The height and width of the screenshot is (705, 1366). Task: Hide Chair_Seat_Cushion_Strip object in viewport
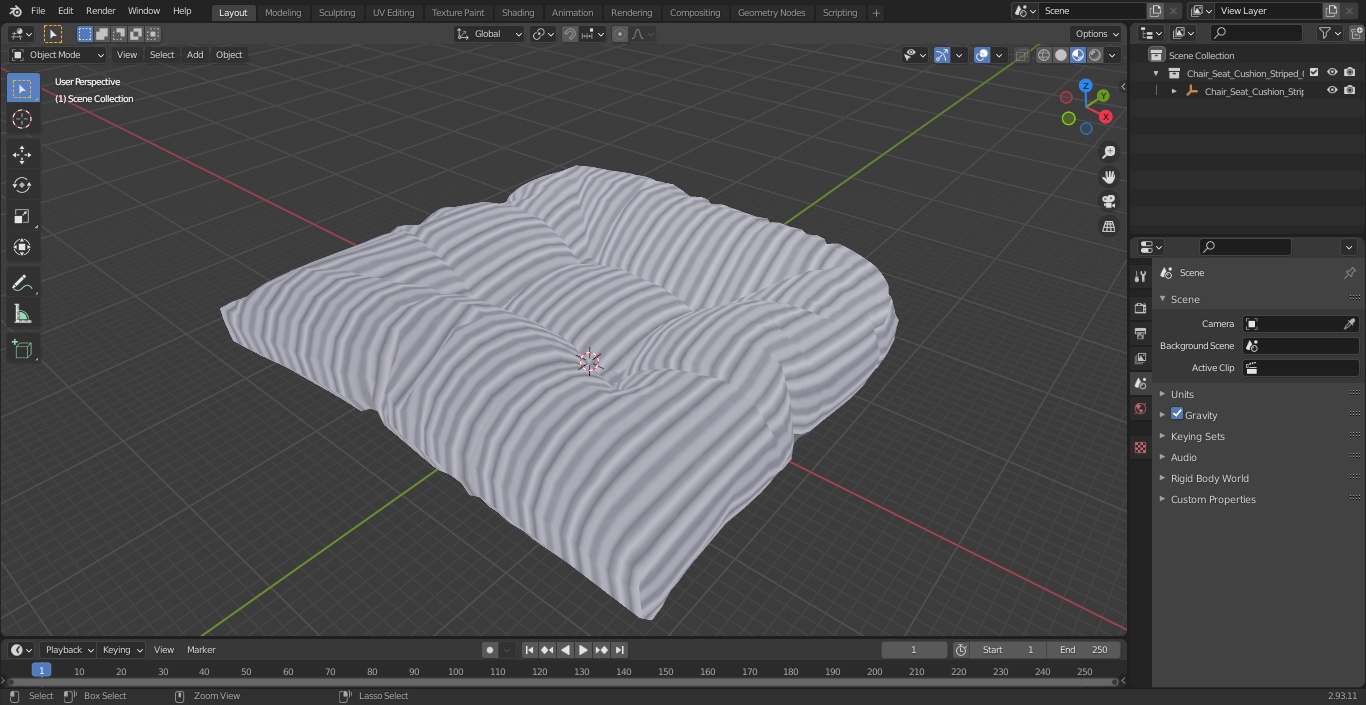(x=1332, y=90)
